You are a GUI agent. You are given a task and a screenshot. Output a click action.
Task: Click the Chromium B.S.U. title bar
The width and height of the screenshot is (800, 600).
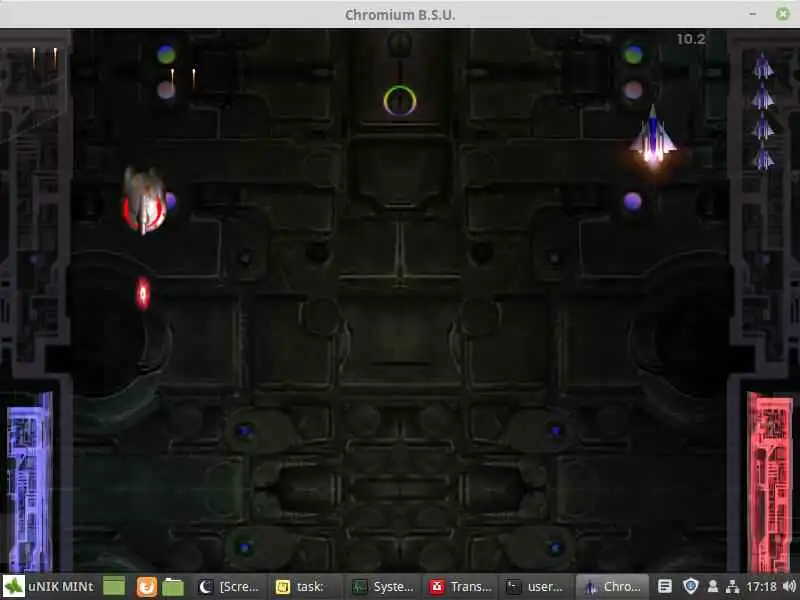(x=400, y=14)
